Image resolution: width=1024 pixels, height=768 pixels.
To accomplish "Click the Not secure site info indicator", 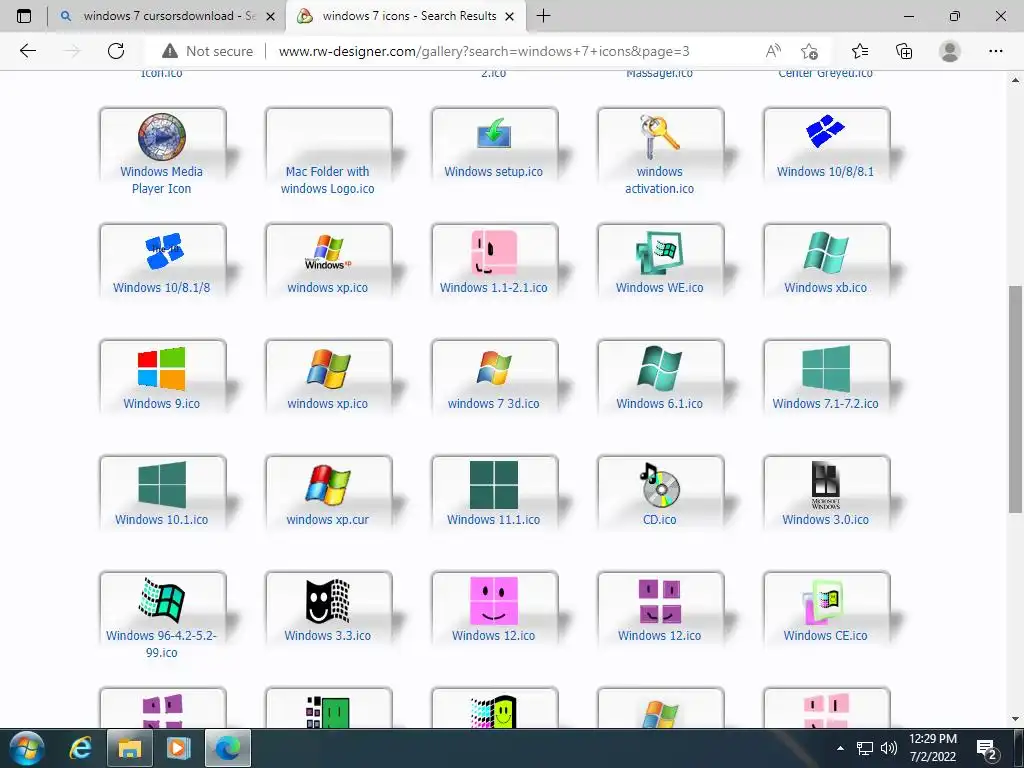I will coord(208,51).
